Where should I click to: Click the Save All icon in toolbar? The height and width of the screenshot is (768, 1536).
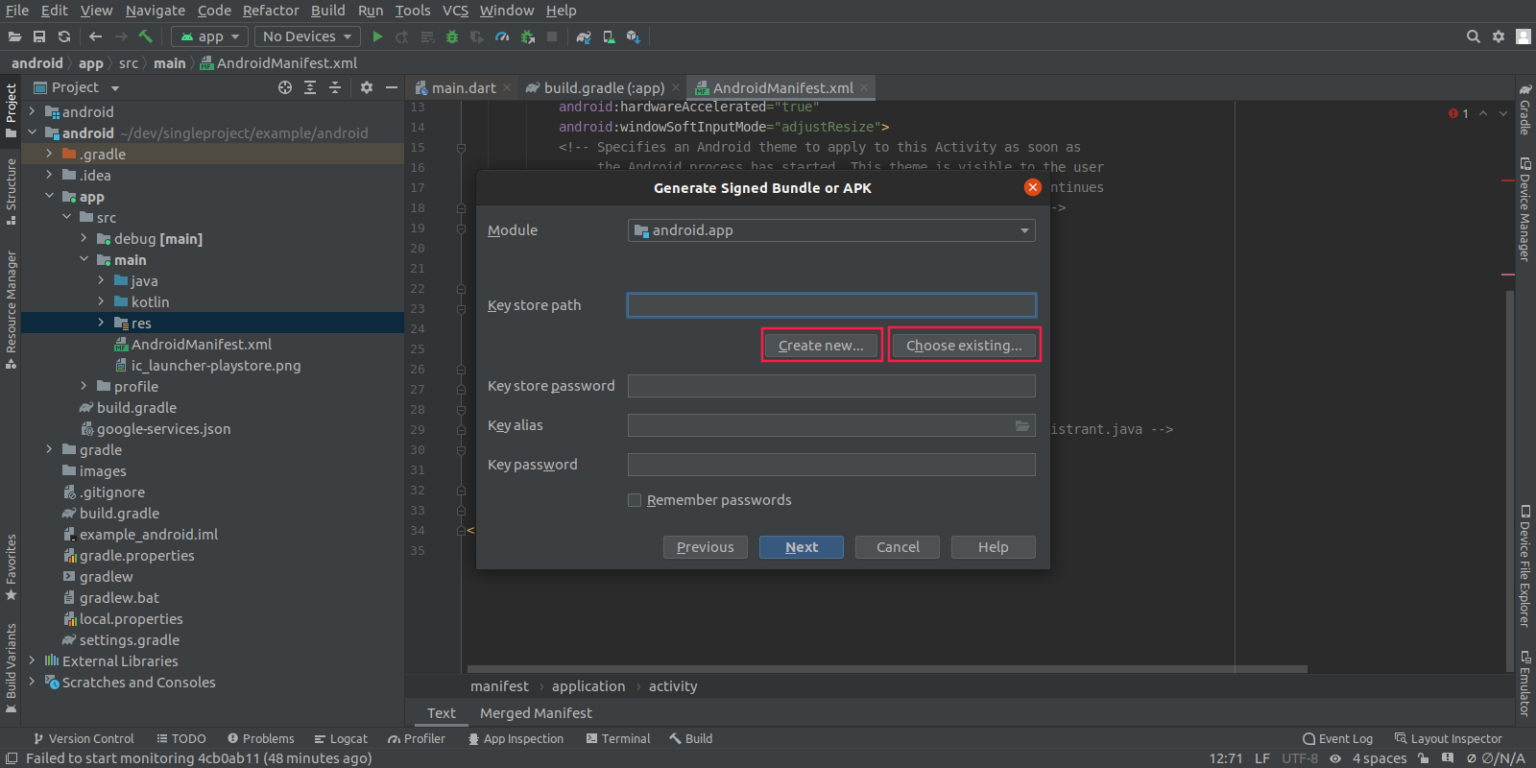point(39,37)
